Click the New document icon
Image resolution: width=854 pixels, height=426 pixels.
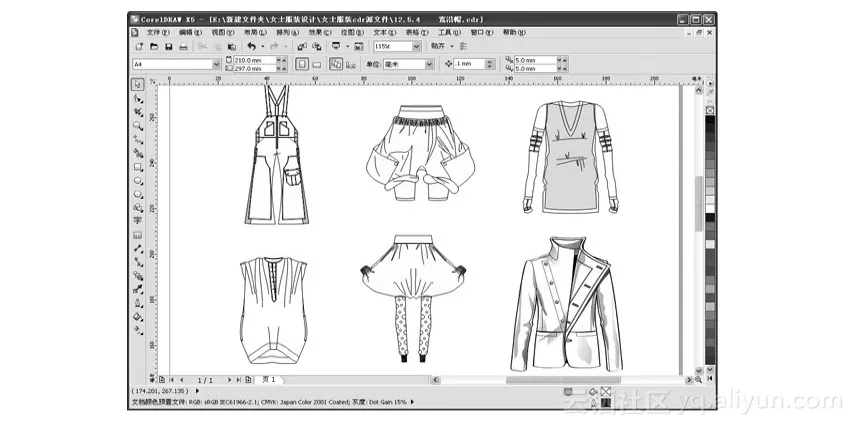coord(139,47)
